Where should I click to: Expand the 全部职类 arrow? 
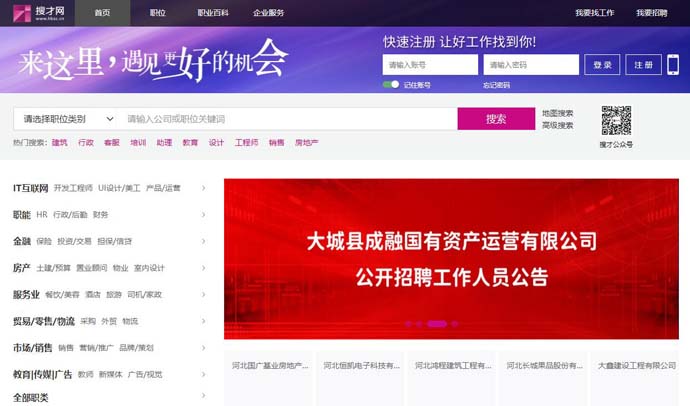click(203, 395)
